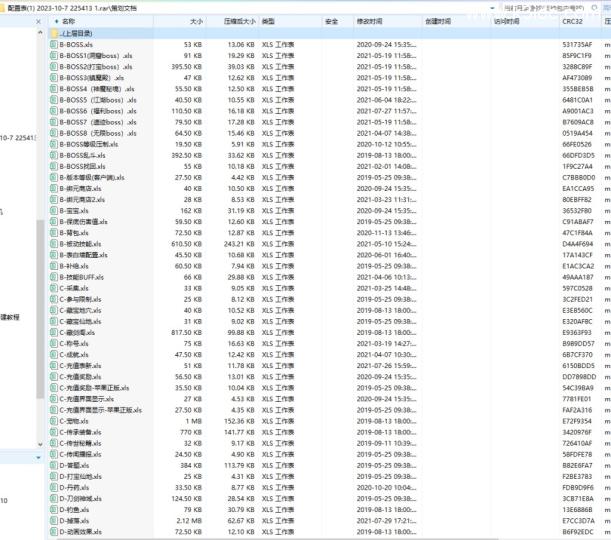Viewport: 611px width, 540px height.
Task: Click the date cell 2021-07-29 17:21
Action: (386, 521)
